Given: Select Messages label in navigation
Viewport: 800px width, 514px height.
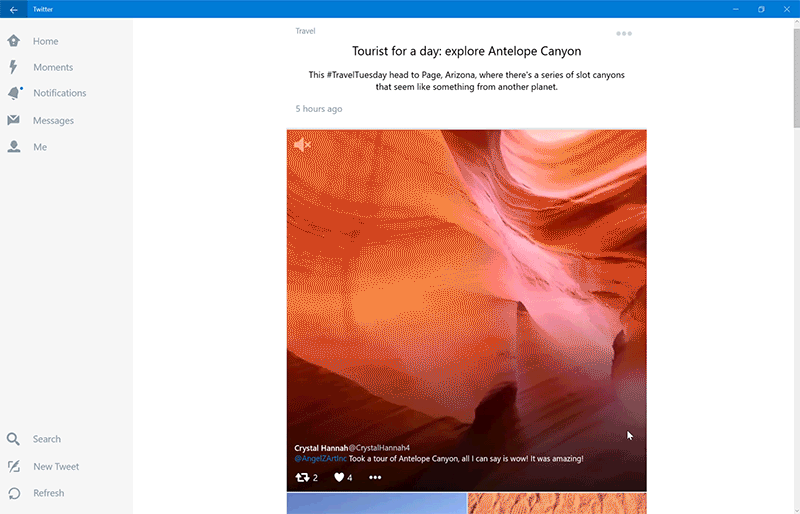Looking at the screenshot, I should tap(54, 120).
